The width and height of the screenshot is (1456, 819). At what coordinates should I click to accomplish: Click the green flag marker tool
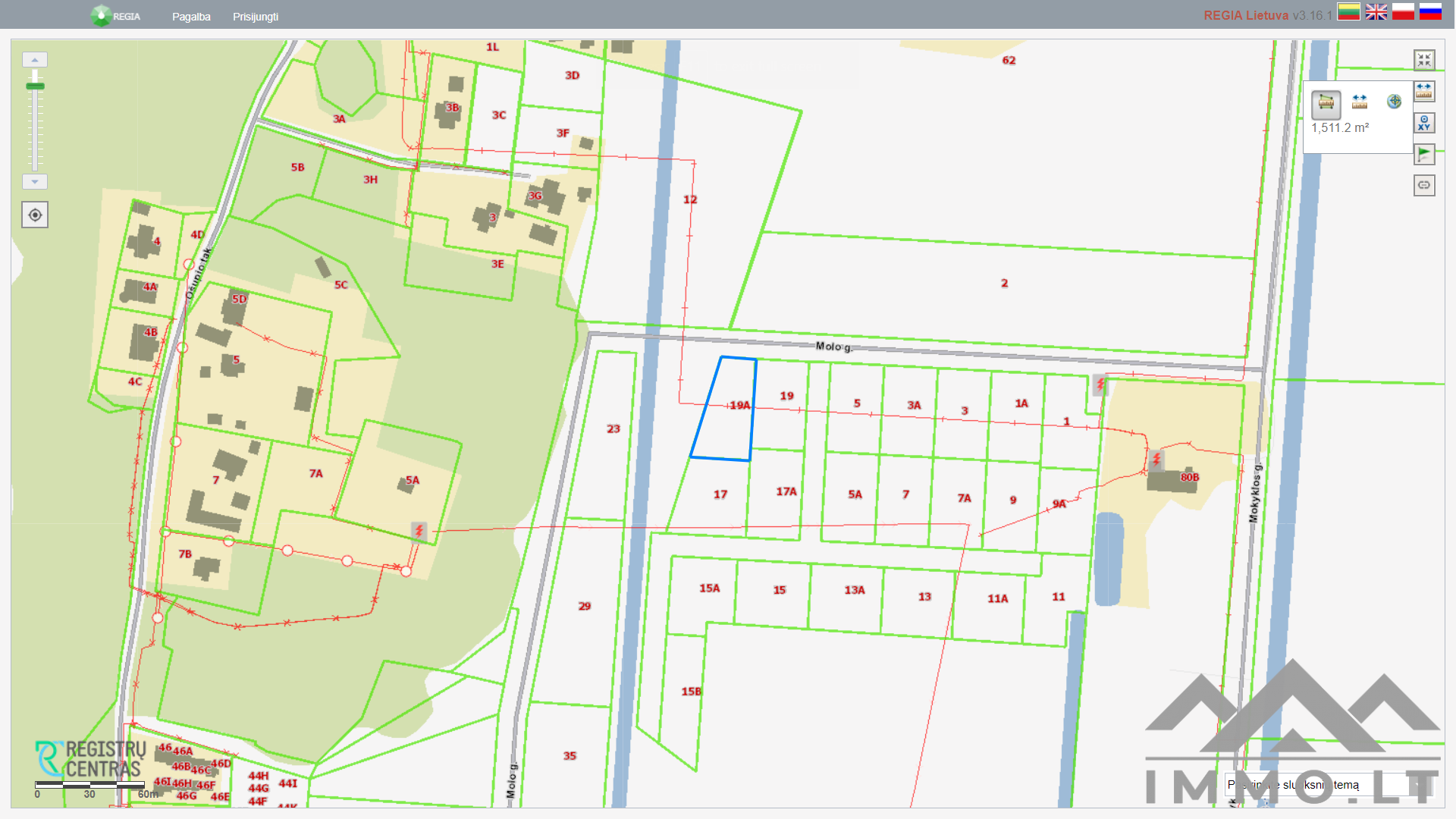point(1424,154)
